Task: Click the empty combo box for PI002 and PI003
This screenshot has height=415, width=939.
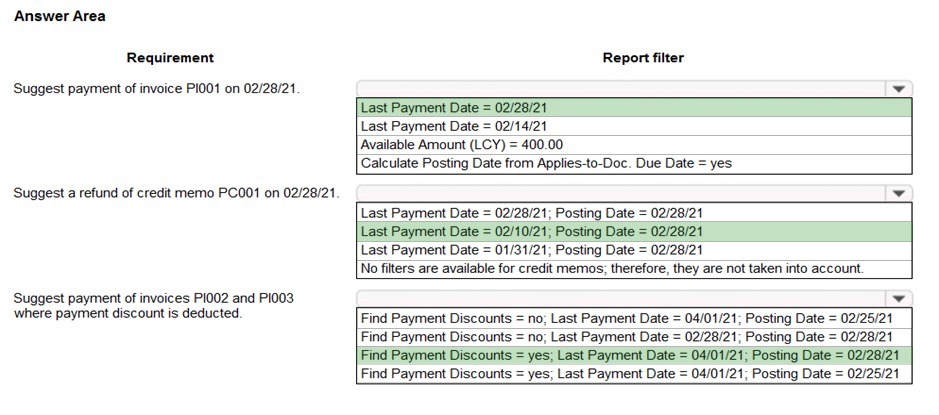Action: [620, 298]
